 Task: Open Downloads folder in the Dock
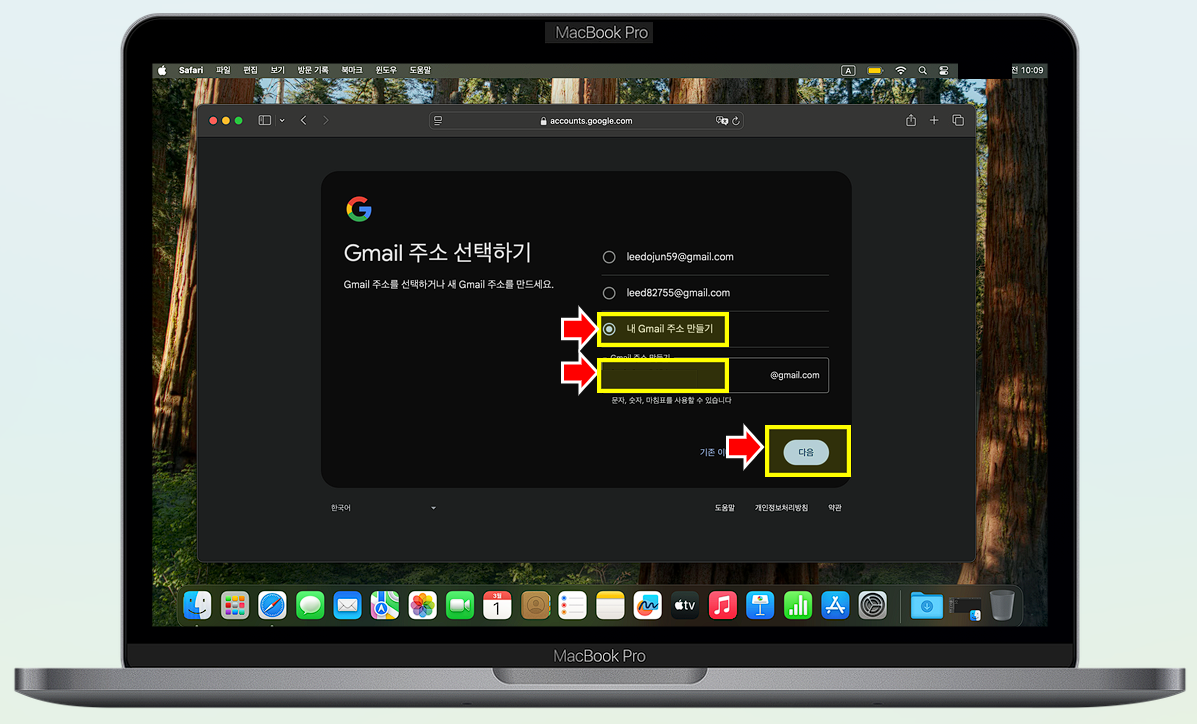(x=926, y=606)
